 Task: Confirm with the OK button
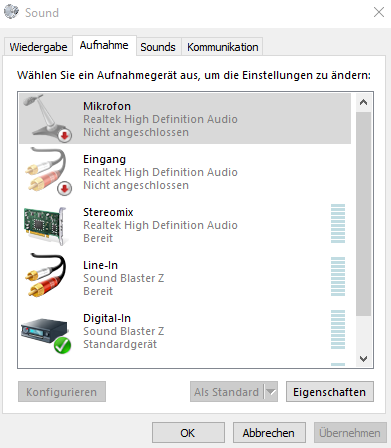point(188,433)
